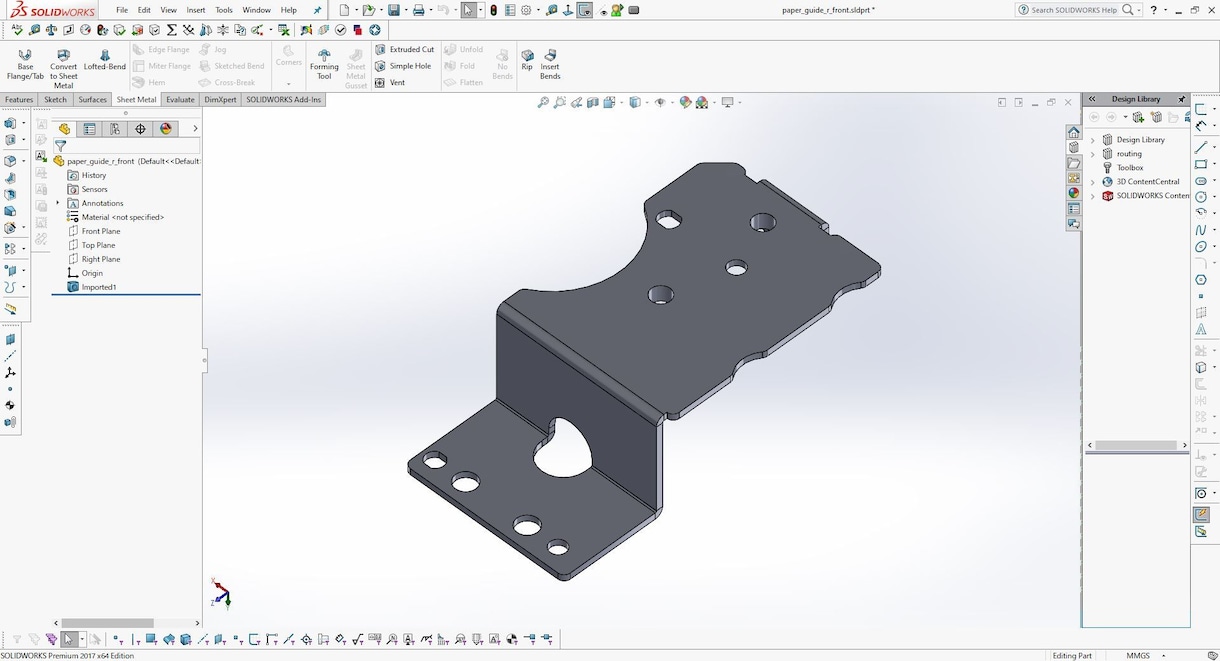Expand the routing library node

[1093, 154]
